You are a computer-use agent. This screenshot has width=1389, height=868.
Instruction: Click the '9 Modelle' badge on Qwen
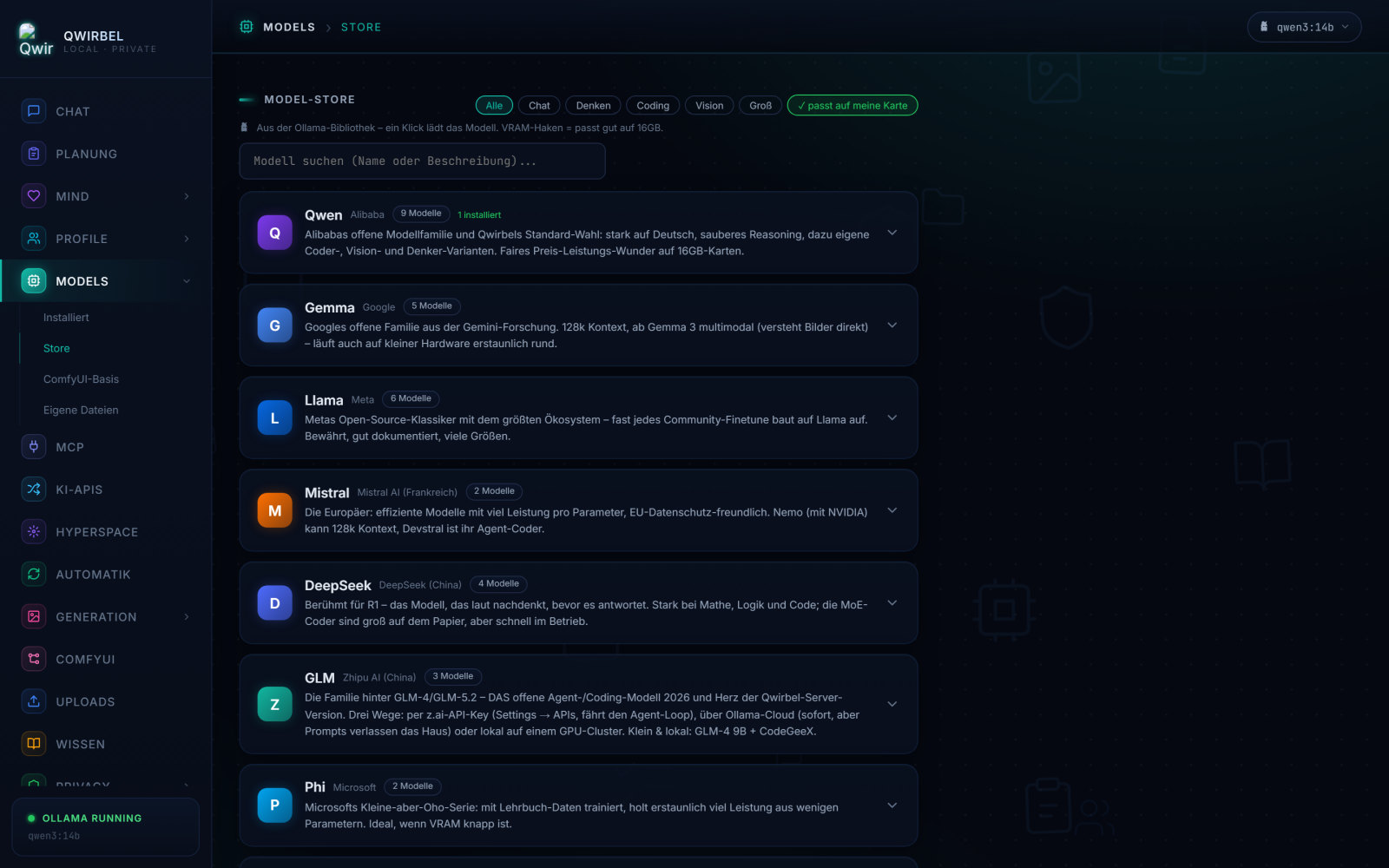pyautogui.click(x=421, y=214)
